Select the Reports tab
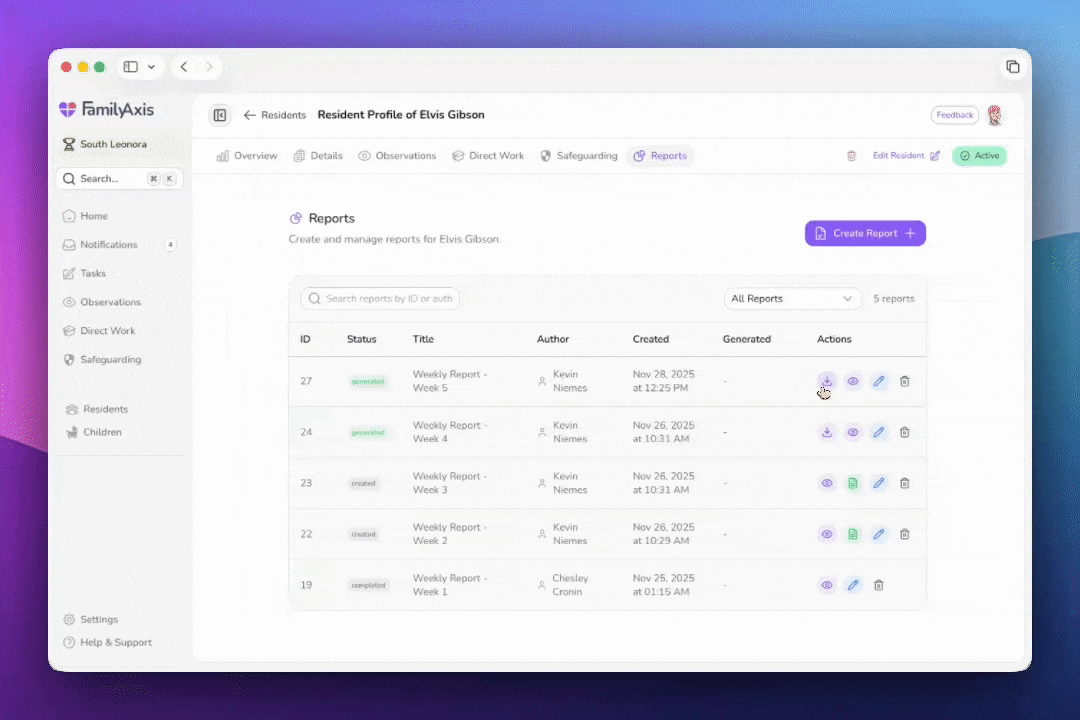Viewport: 1080px width, 720px height. click(661, 156)
